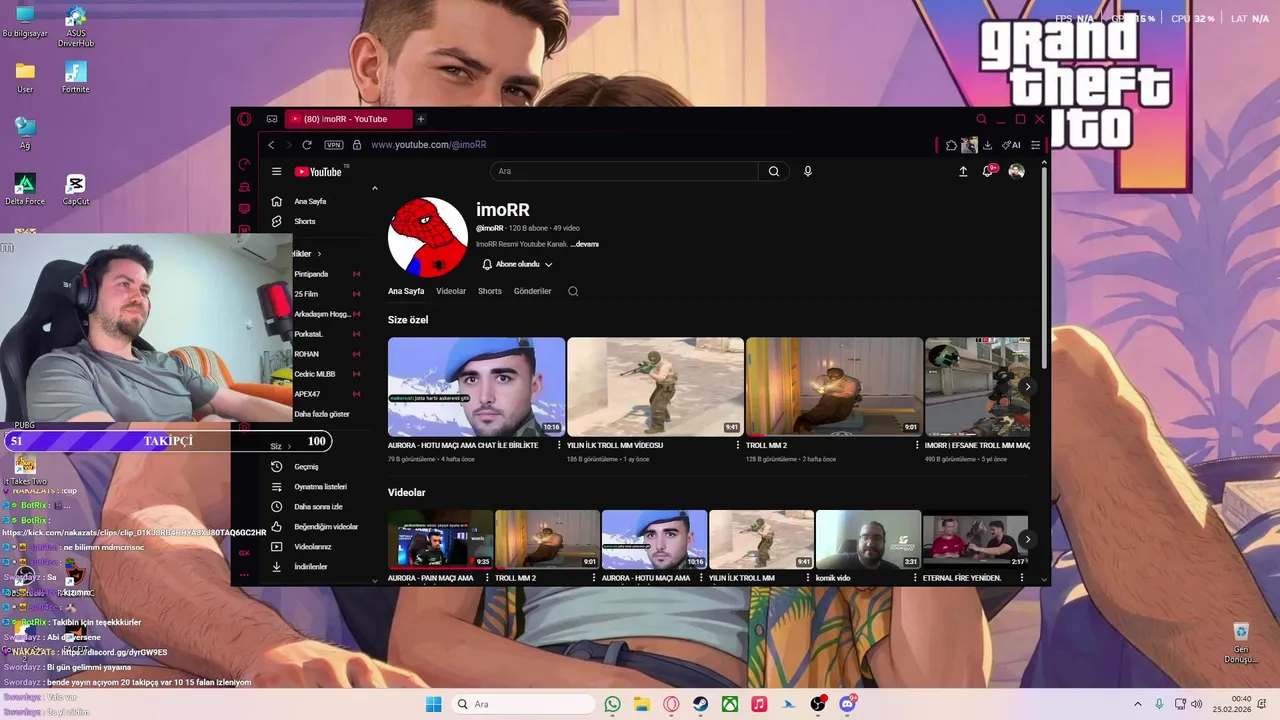
Task: Open the Windows Start button
Action: pos(433,704)
